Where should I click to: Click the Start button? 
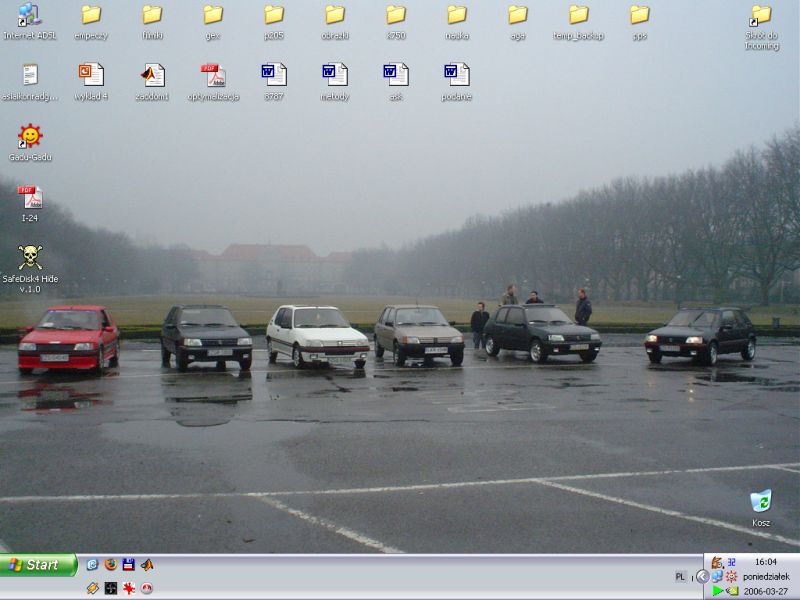pos(38,565)
